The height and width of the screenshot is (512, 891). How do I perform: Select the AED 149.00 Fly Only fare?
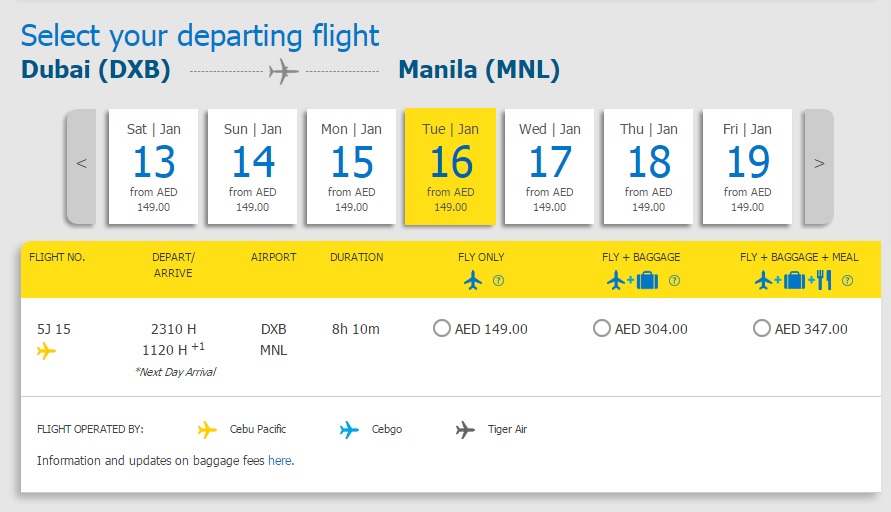click(x=442, y=328)
